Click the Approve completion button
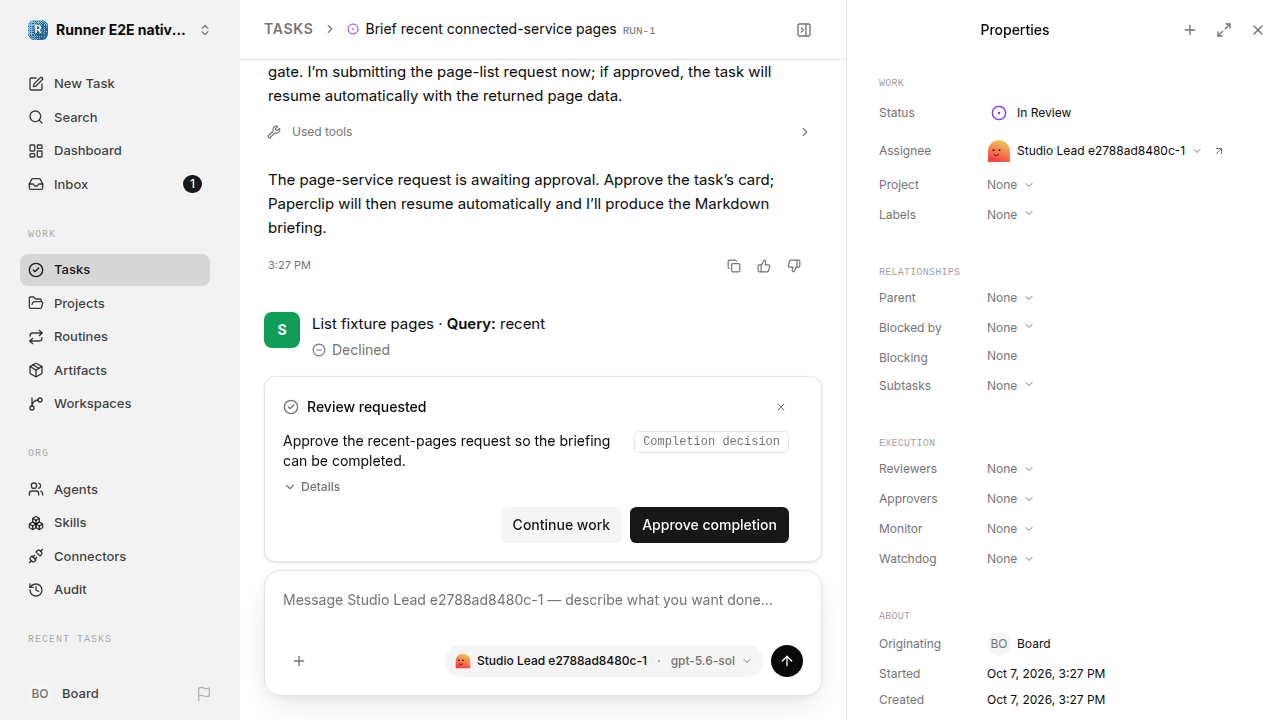This screenshot has width=1280, height=720. pos(709,525)
